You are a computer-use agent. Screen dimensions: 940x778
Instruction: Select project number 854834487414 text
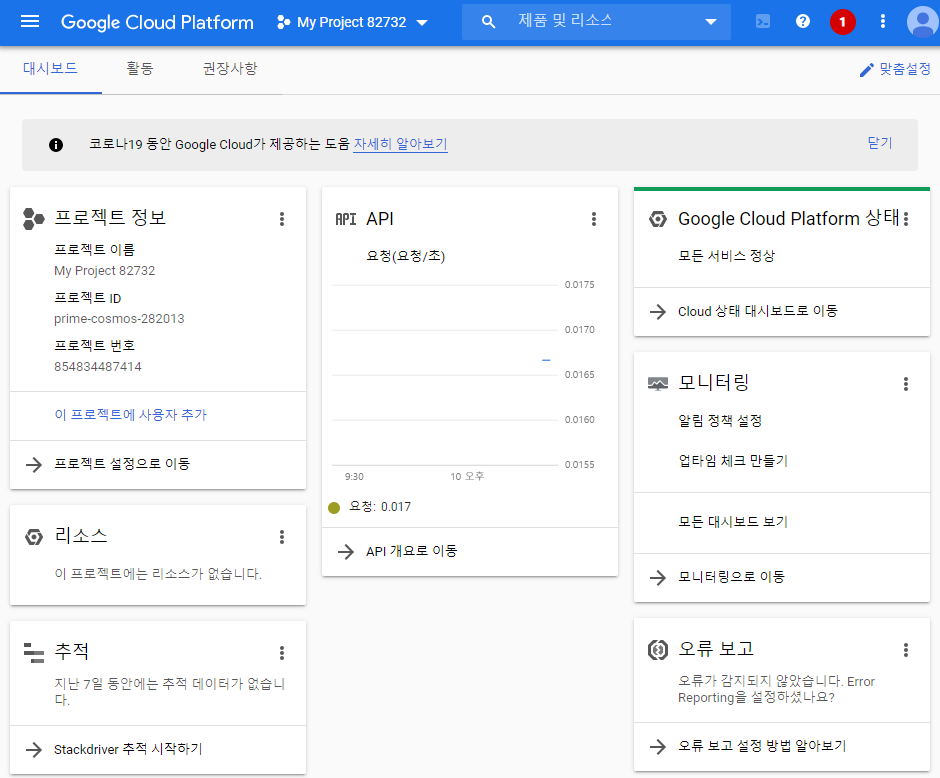pyautogui.click(x=98, y=366)
